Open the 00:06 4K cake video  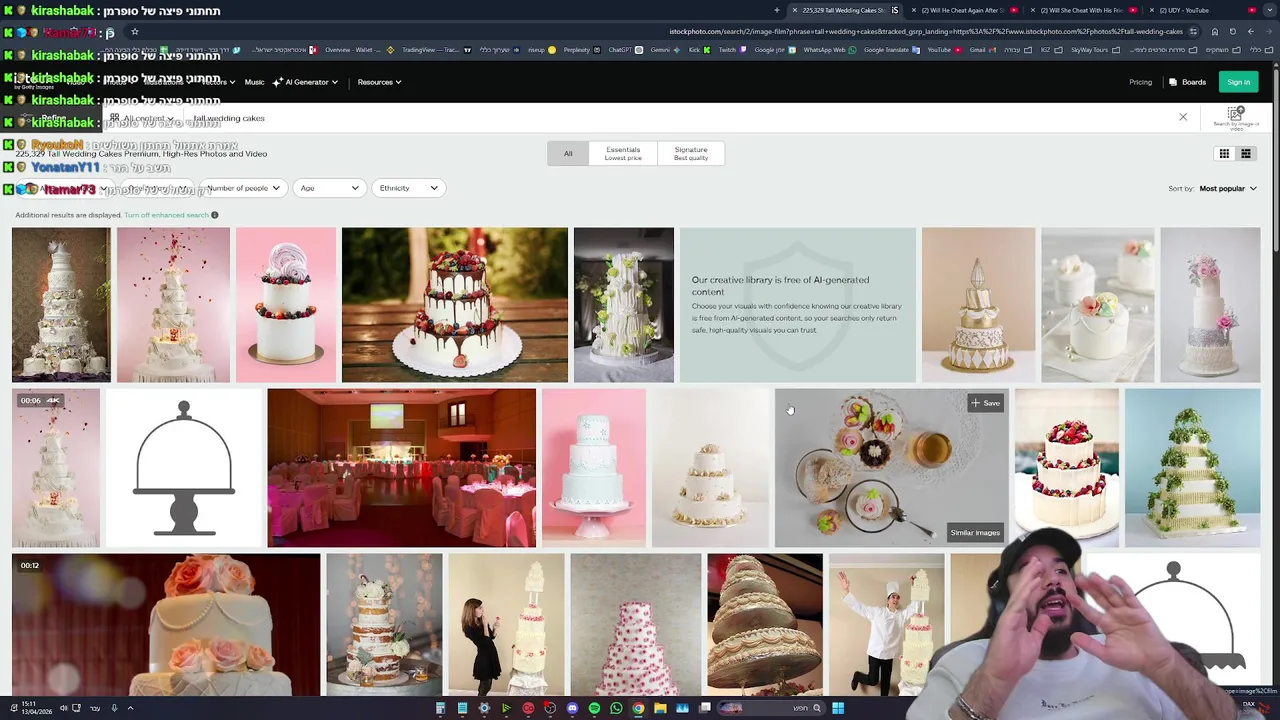(56, 468)
